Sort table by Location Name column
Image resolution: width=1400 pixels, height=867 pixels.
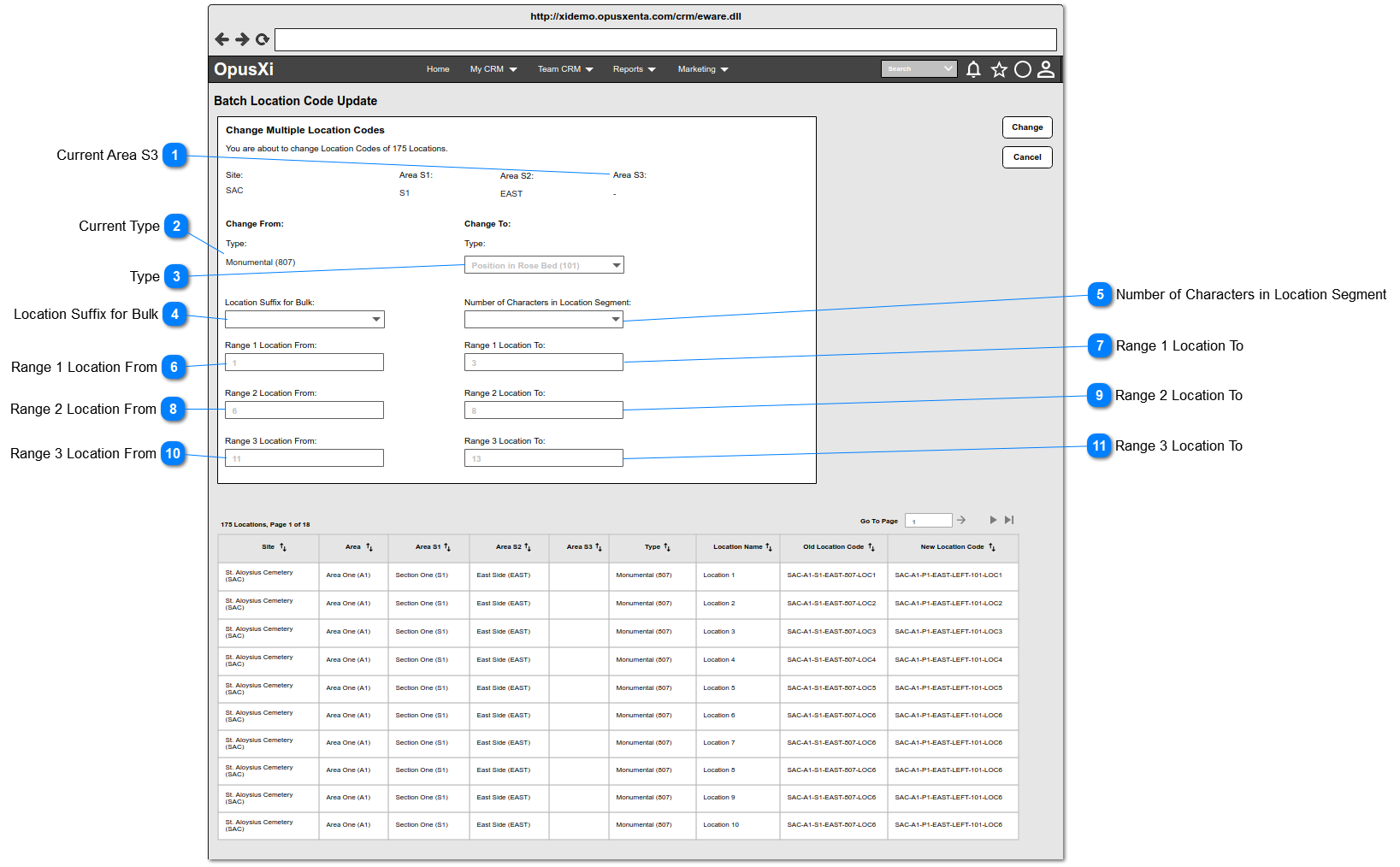tap(769, 547)
